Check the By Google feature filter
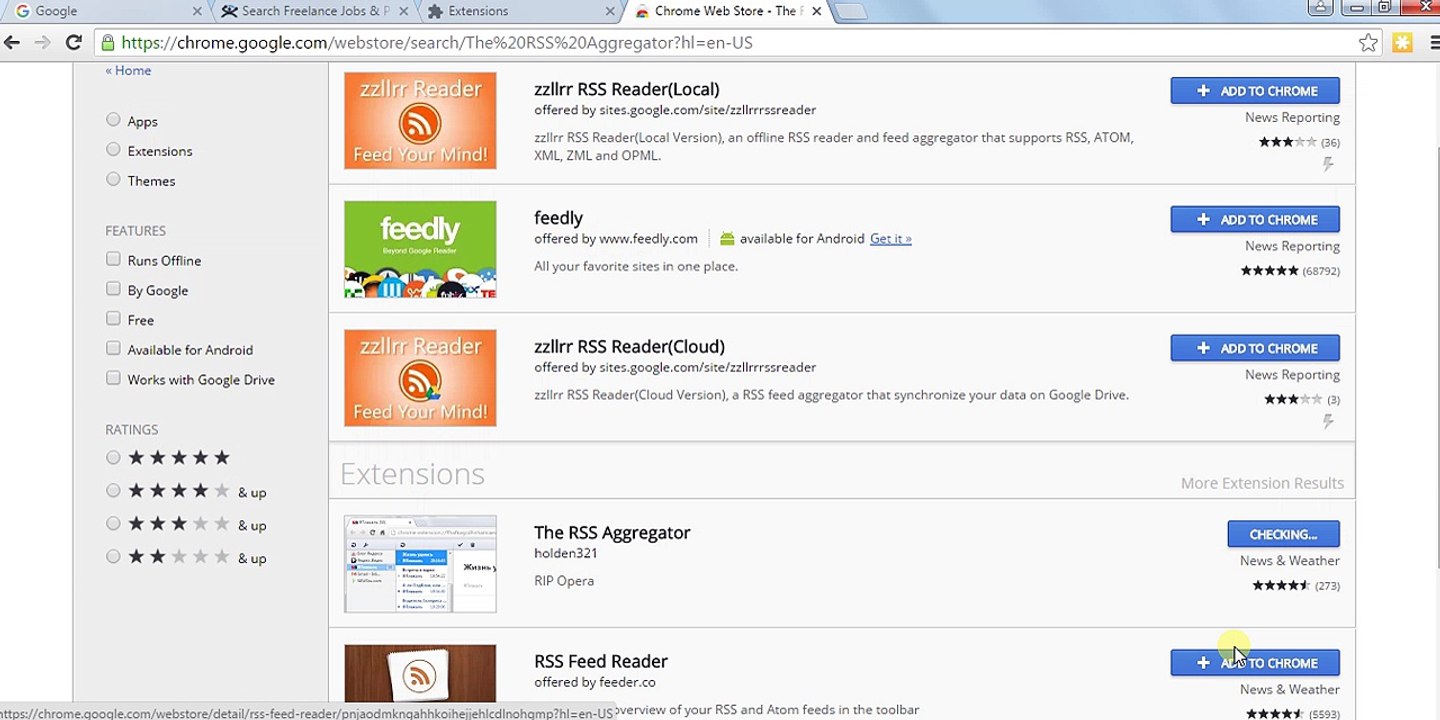Image resolution: width=1440 pixels, height=720 pixels. tap(113, 289)
